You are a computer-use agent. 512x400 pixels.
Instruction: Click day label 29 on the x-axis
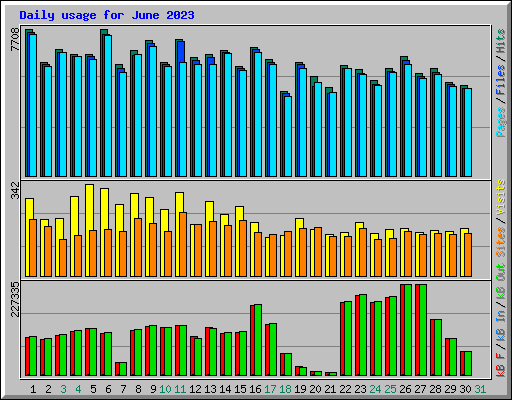pyautogui.click(x=450, y=389)
